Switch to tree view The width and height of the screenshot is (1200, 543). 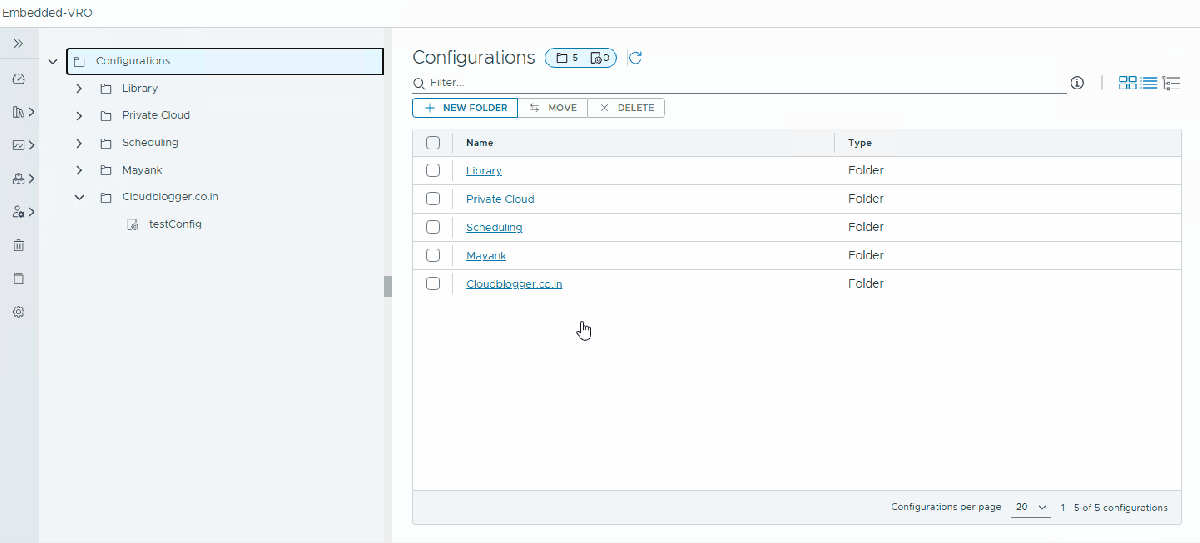pyautogui.click(x=1172, y=83)
